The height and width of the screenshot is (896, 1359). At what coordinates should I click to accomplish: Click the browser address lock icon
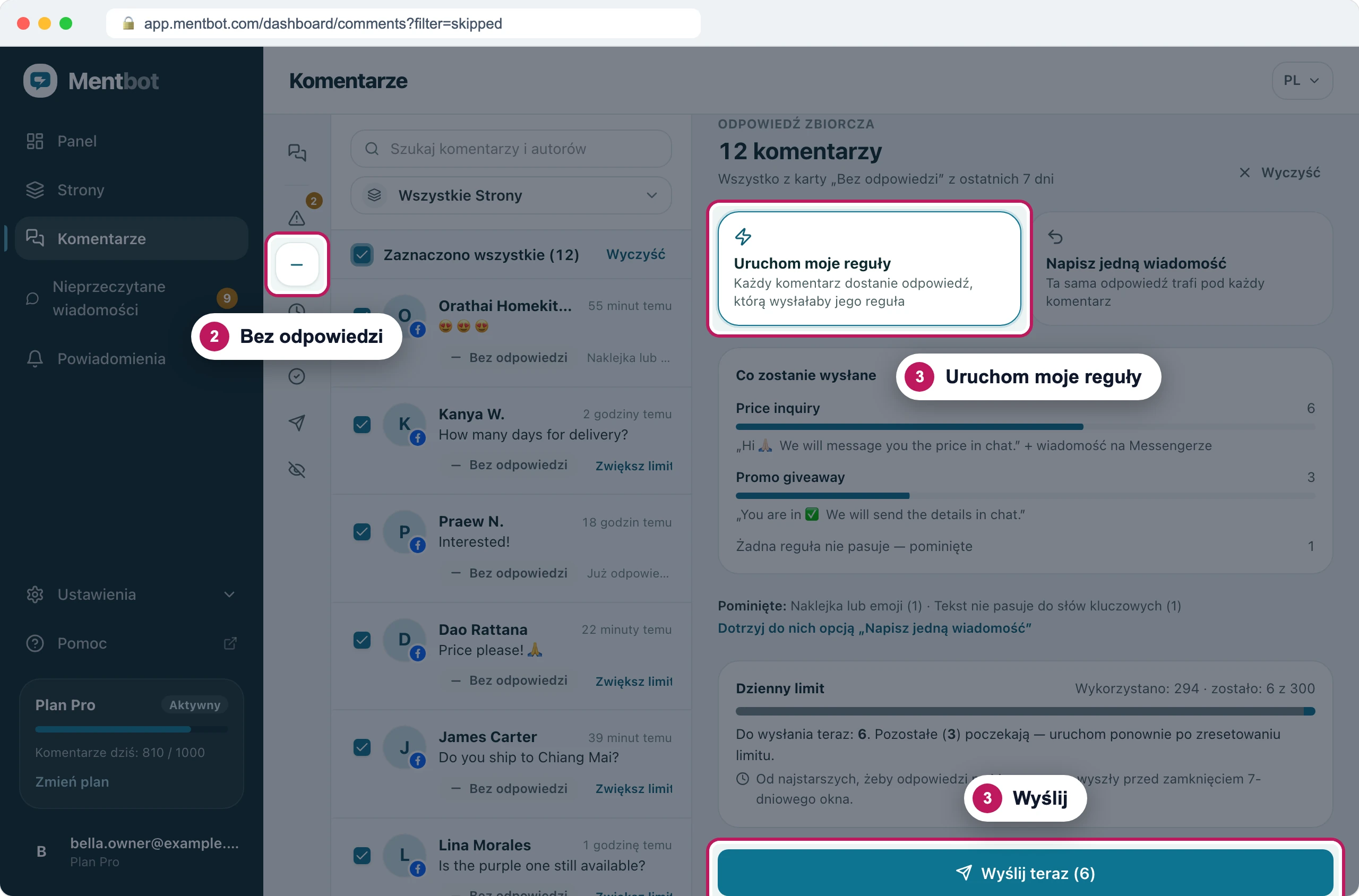(x=128, y=23)
